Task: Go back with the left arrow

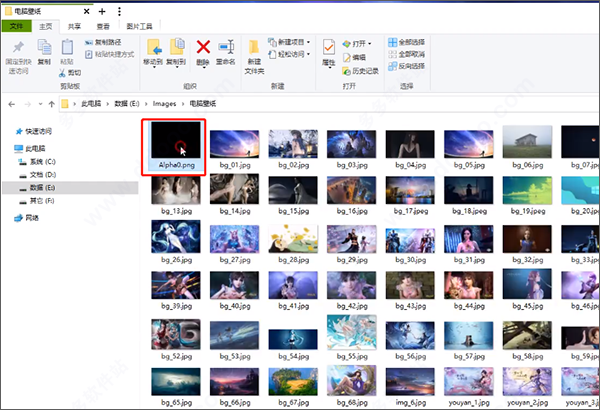Action: point(12,104)
